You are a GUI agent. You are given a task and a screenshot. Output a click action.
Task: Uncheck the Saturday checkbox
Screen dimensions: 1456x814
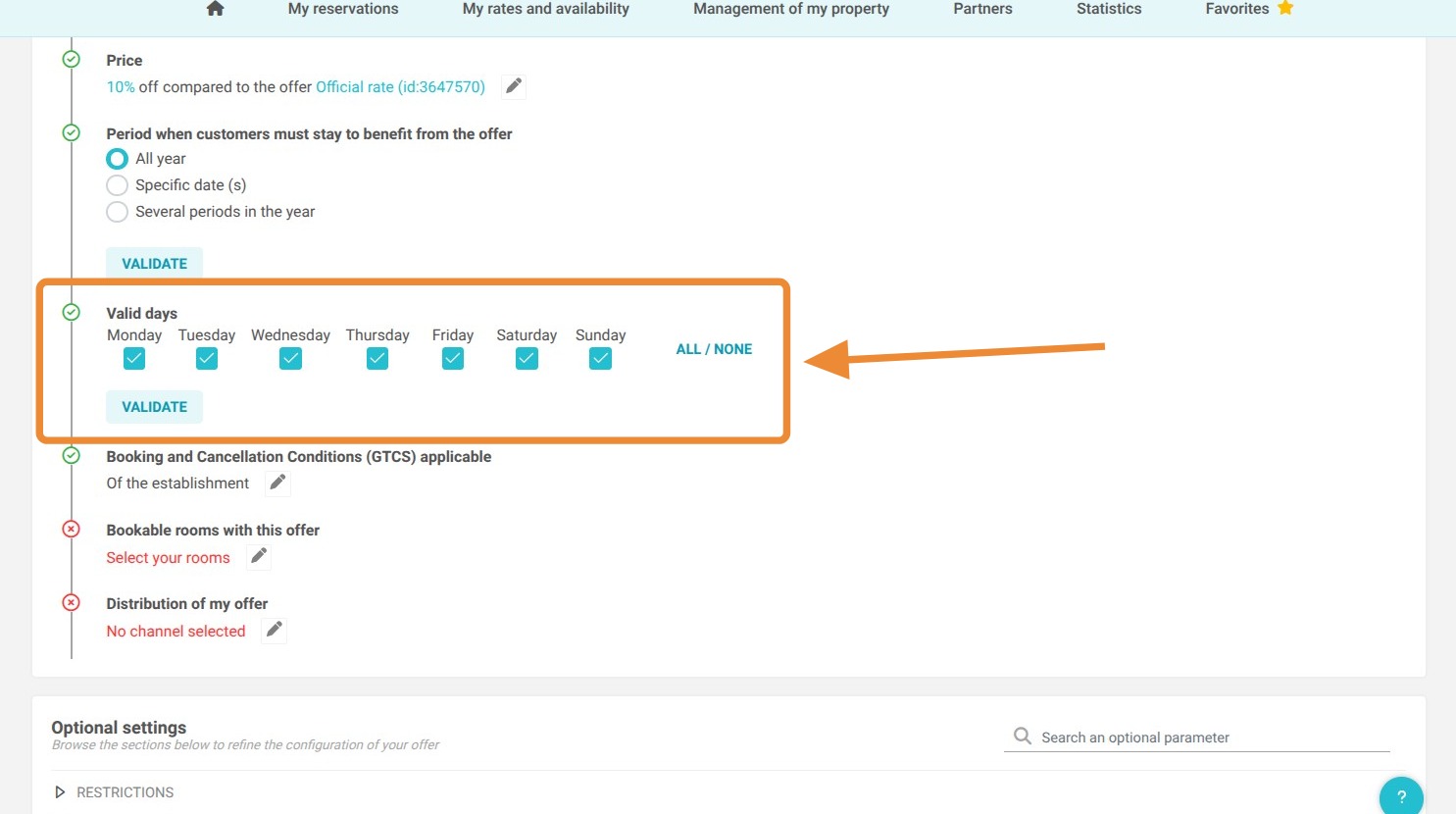pos(527,359)
